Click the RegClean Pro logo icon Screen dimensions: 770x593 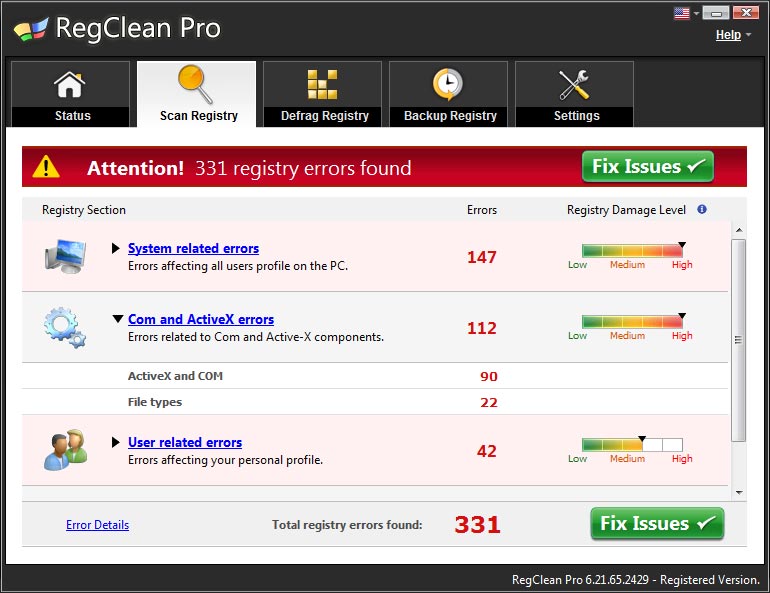(x=30, y=29)
